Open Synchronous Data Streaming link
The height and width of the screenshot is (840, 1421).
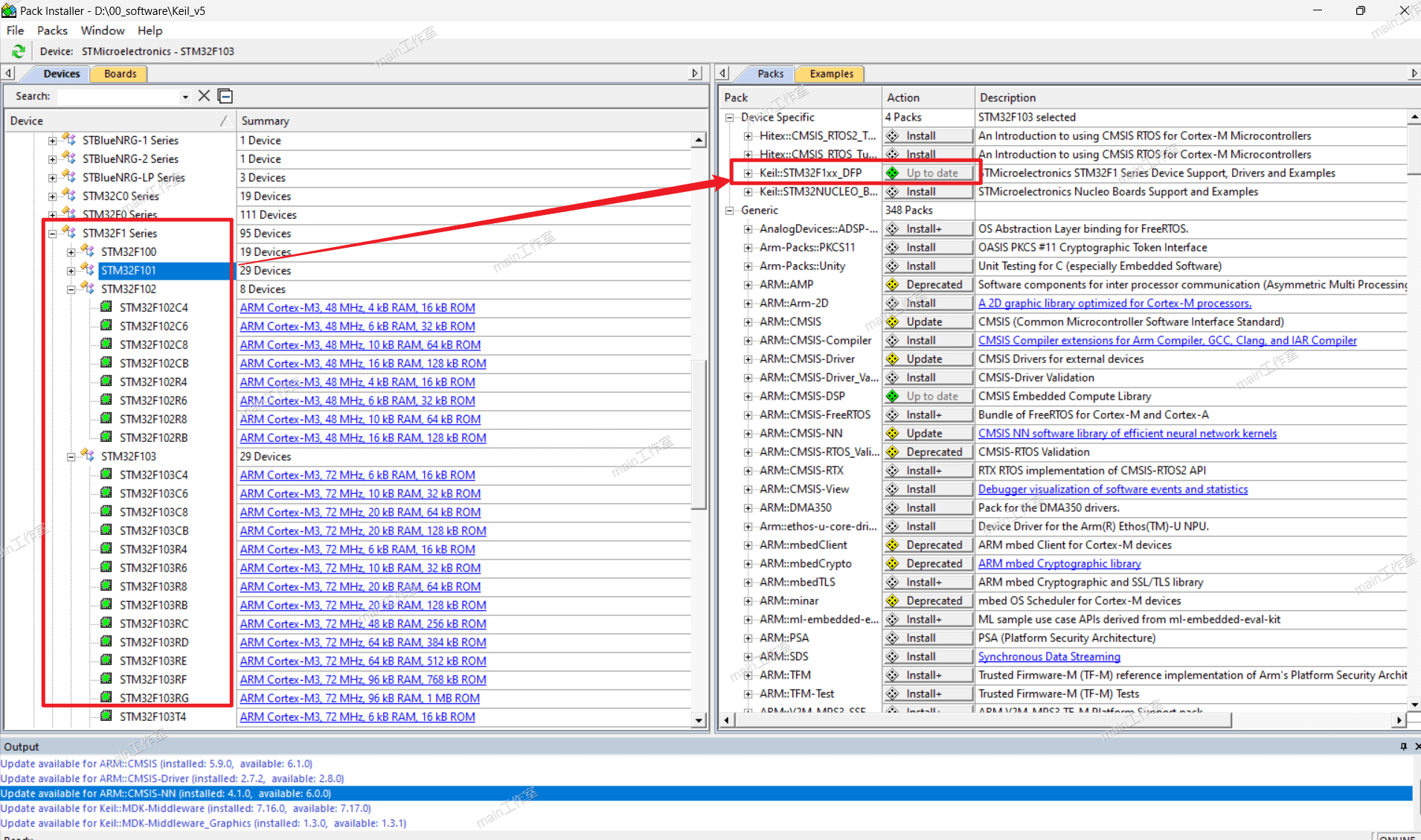pyautogui.click(x=1049, y=656)
